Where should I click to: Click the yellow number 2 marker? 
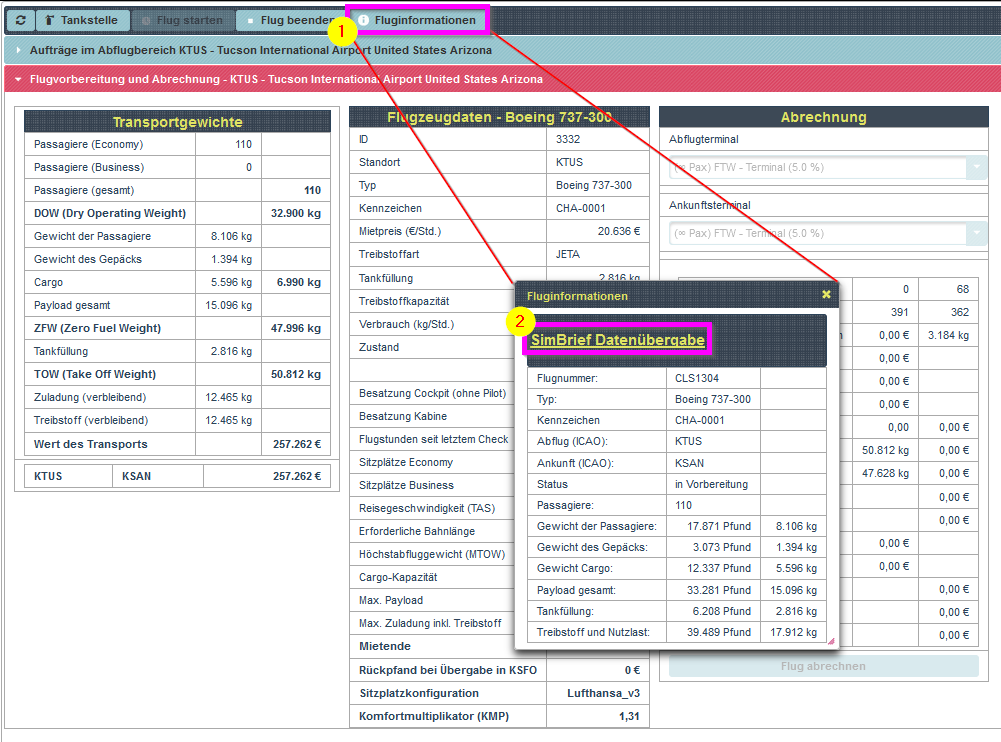[519, 322]
